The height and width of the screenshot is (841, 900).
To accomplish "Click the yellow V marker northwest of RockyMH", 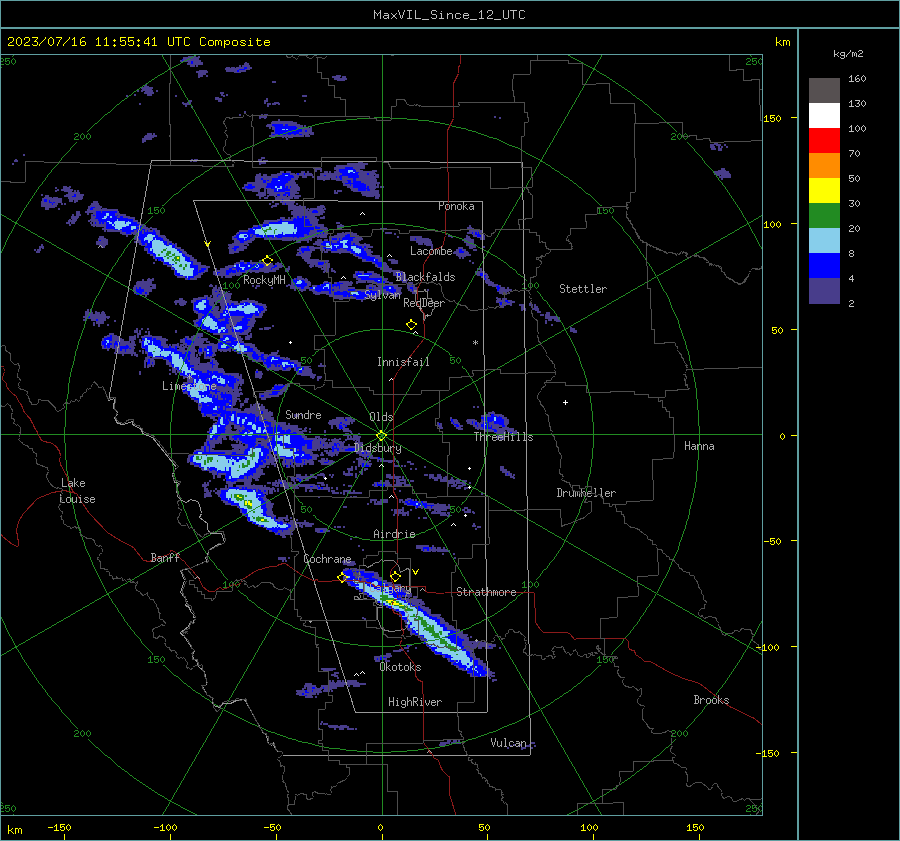I will click(x=208, y=244).
